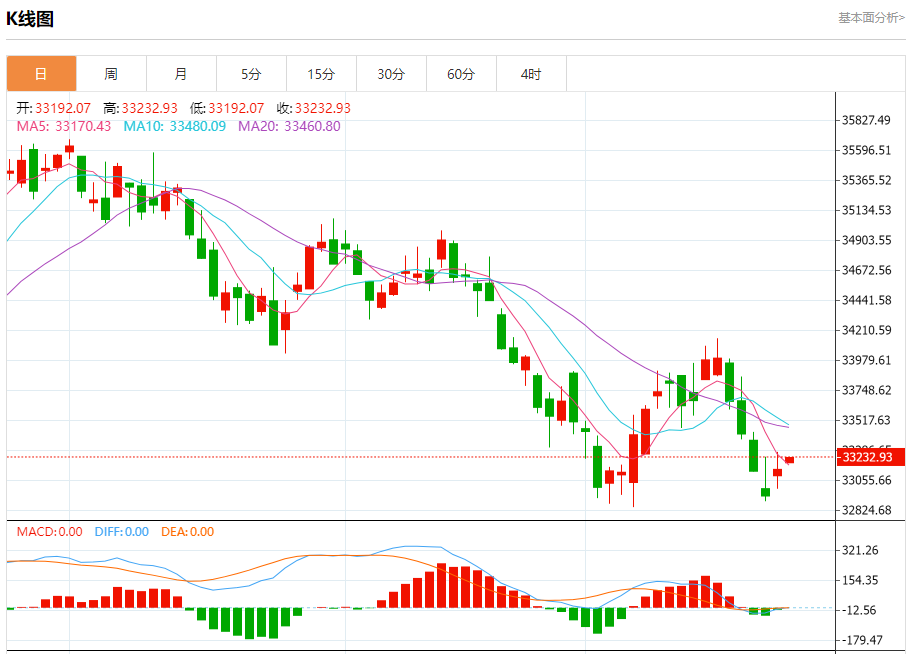Click the 收:33232.93 close price value
This screenshot has height=654, width=915.
pos(313,108)
